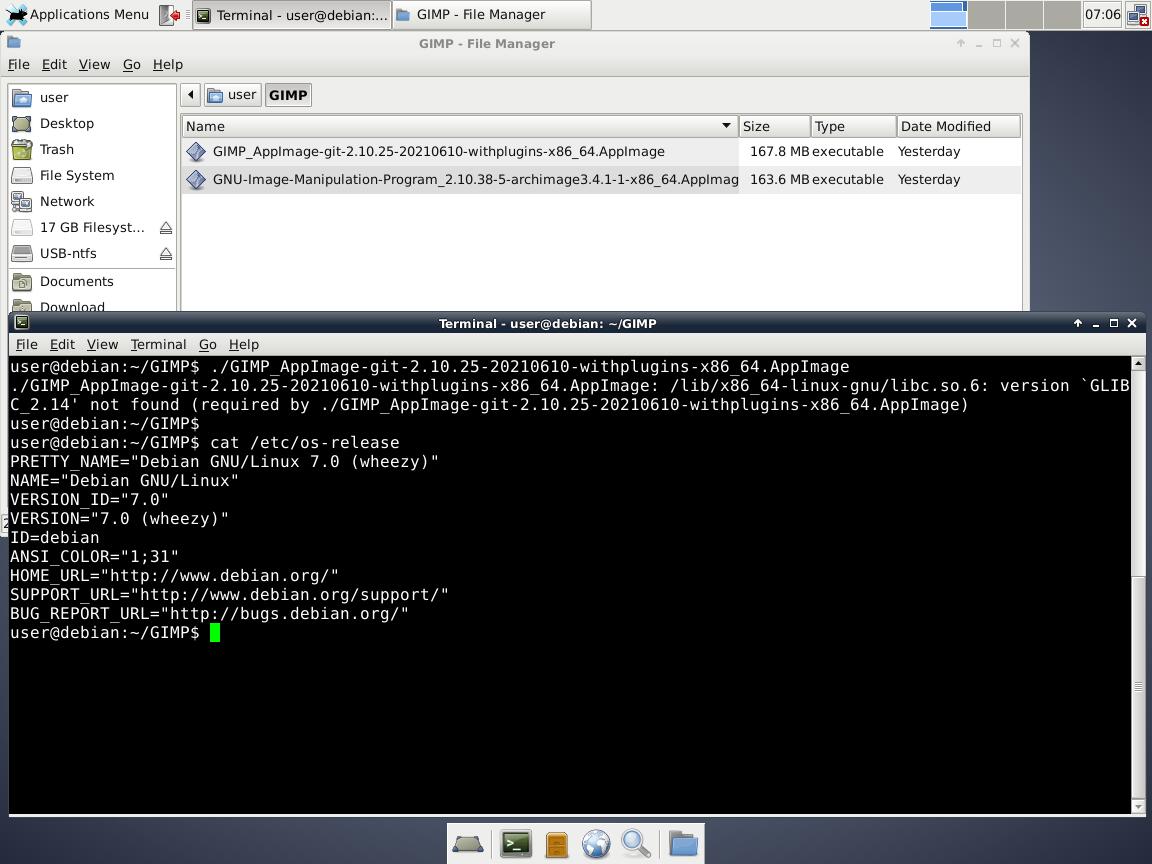Click Terminal scrollbar down arrow

[x=1138, y=807]
